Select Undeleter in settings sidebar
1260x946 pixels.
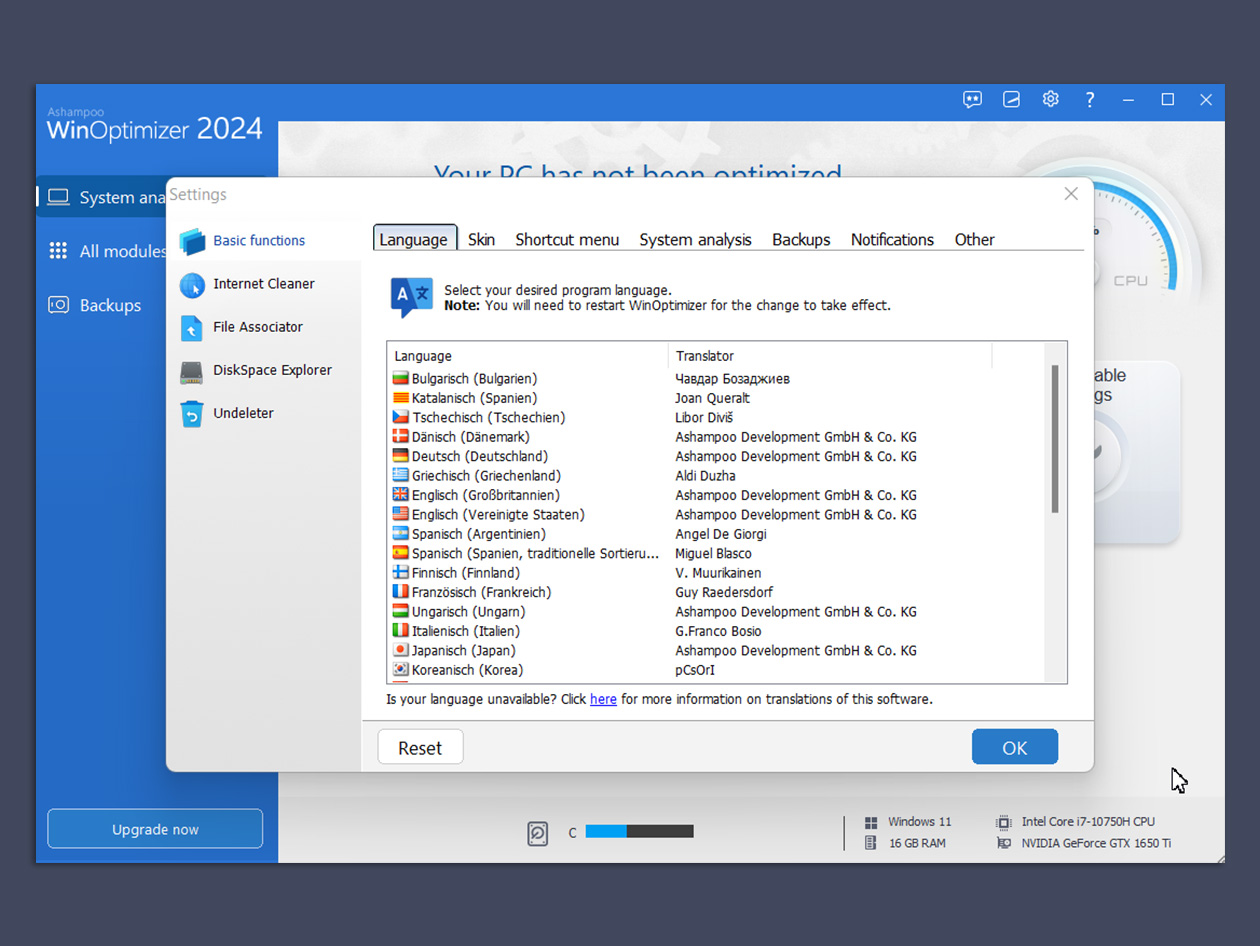pos(263,413)
